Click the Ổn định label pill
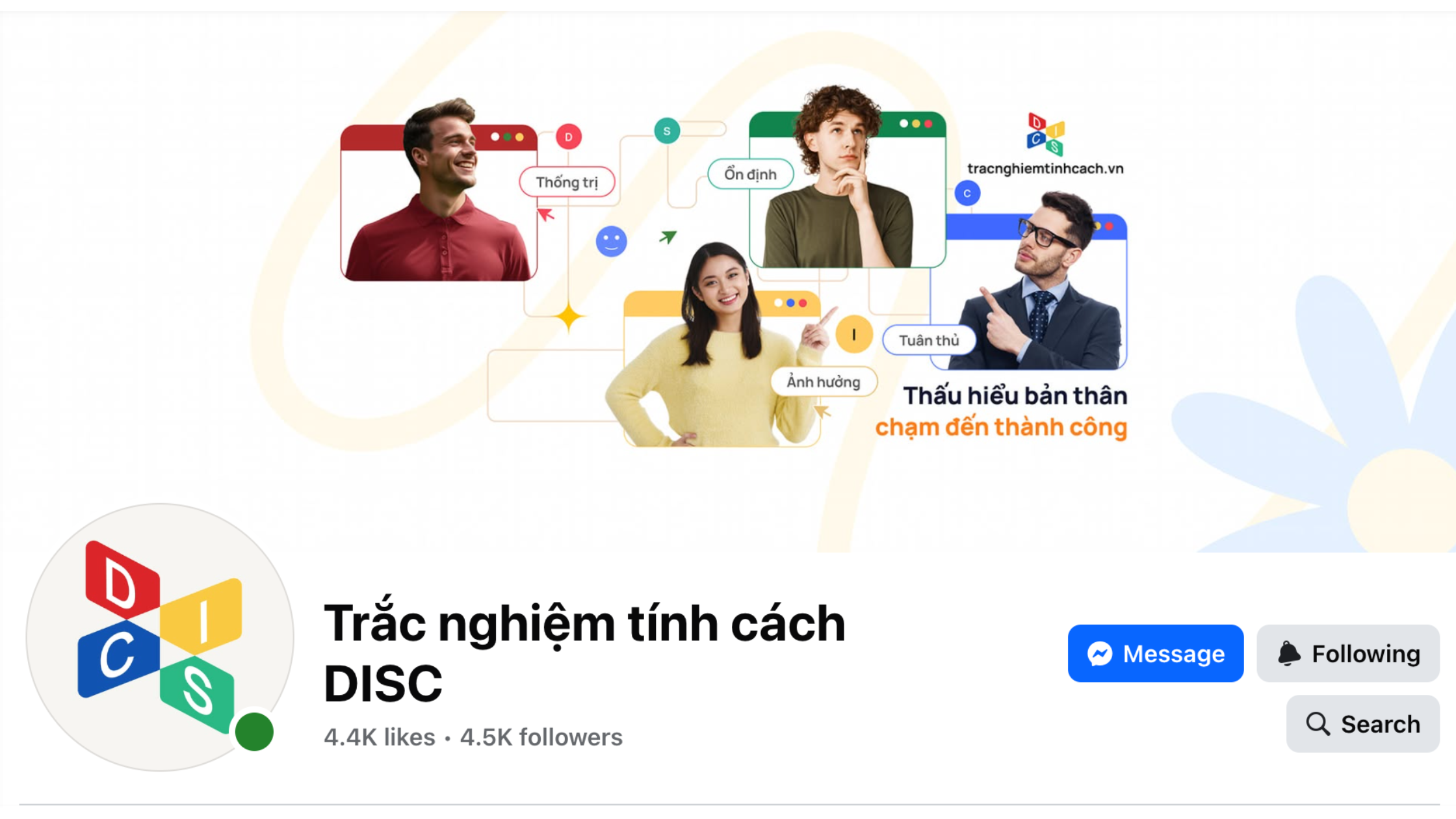 pyautogui.click(x=751, y=174)
